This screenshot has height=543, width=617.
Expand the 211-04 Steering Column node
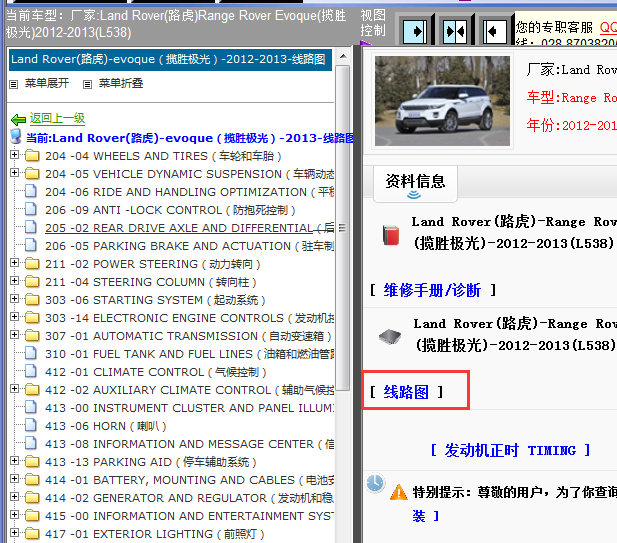[15, 281]
